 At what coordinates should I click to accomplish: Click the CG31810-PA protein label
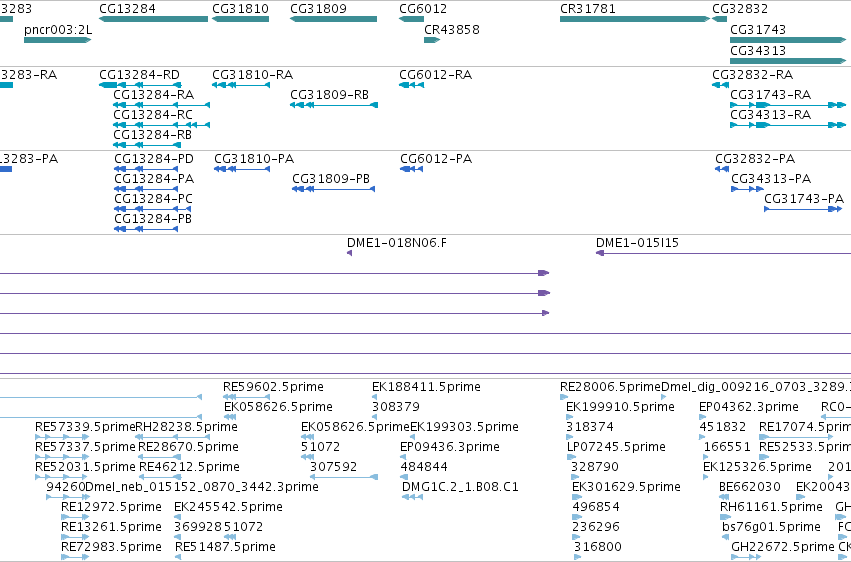coord(254,159)
